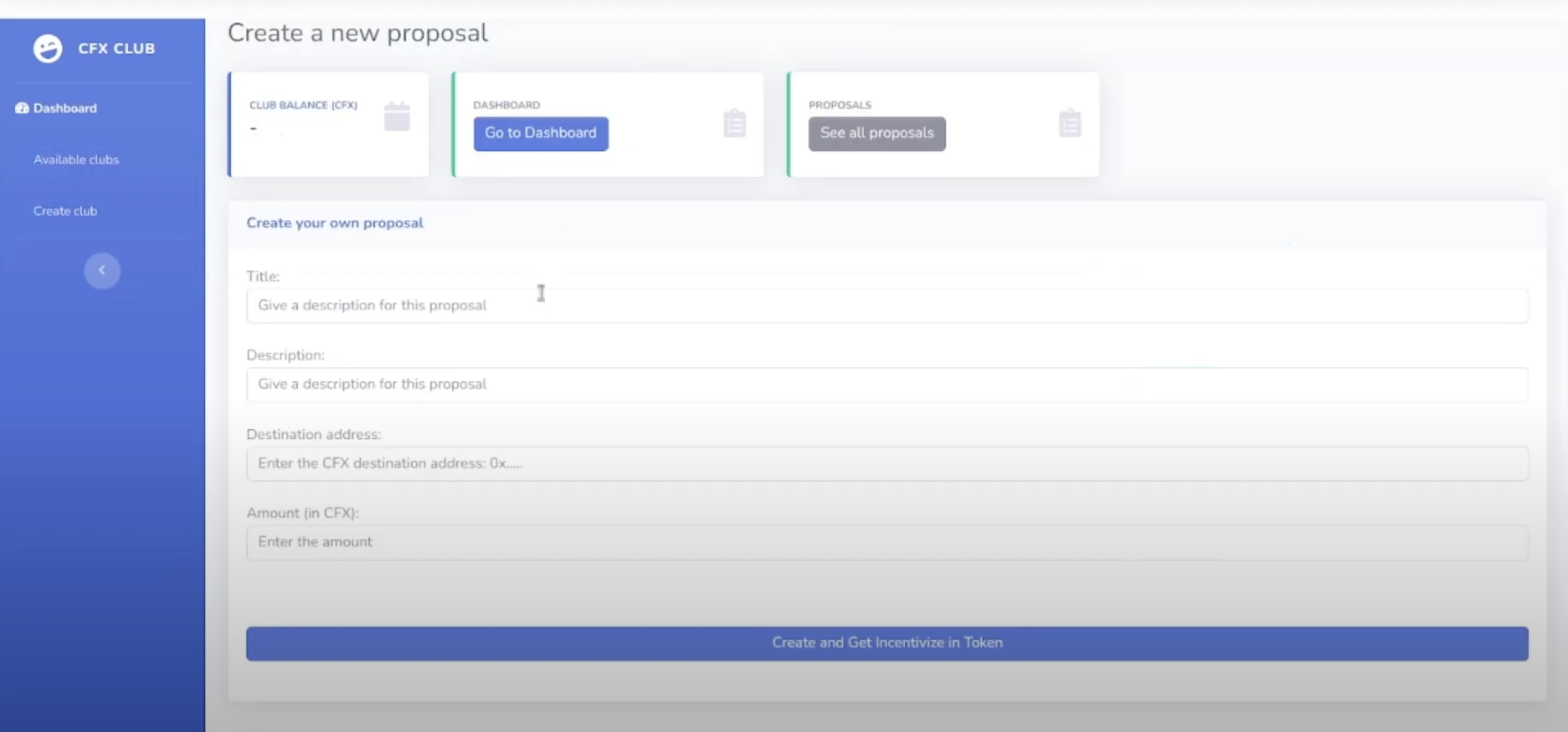The height and width of the screenshot is (732, 1568).
Task: Click the Dashboard gauge icon in sidebar
Action: (x=22, y=108)
